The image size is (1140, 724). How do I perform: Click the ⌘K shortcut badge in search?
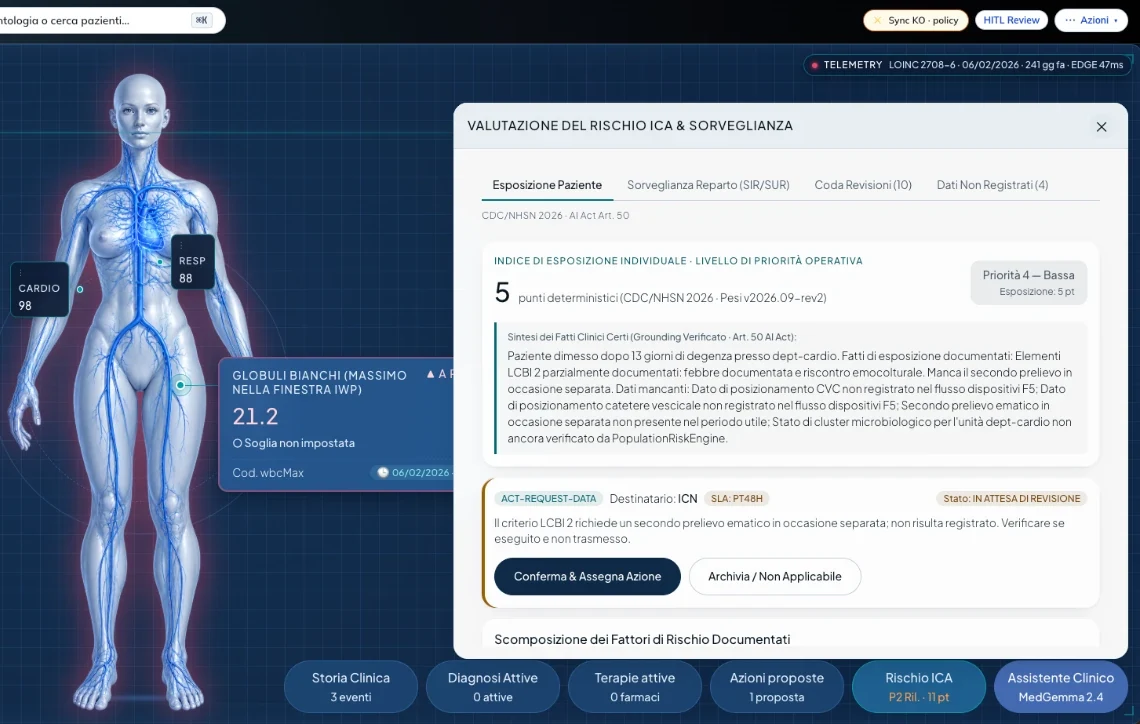(201, 20)
